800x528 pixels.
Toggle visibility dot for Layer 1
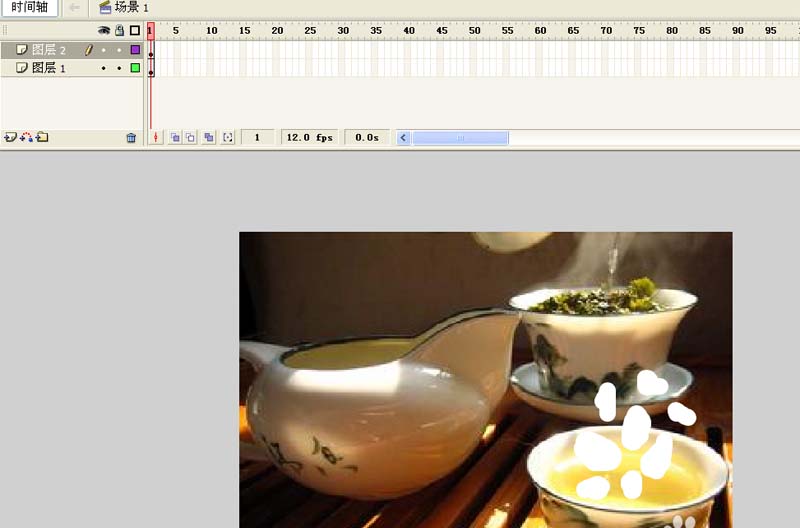tap(104, 68)
